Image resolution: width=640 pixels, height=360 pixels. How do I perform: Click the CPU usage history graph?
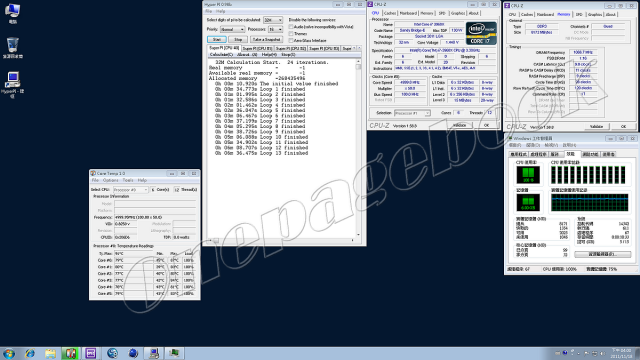tap(588, 175)
